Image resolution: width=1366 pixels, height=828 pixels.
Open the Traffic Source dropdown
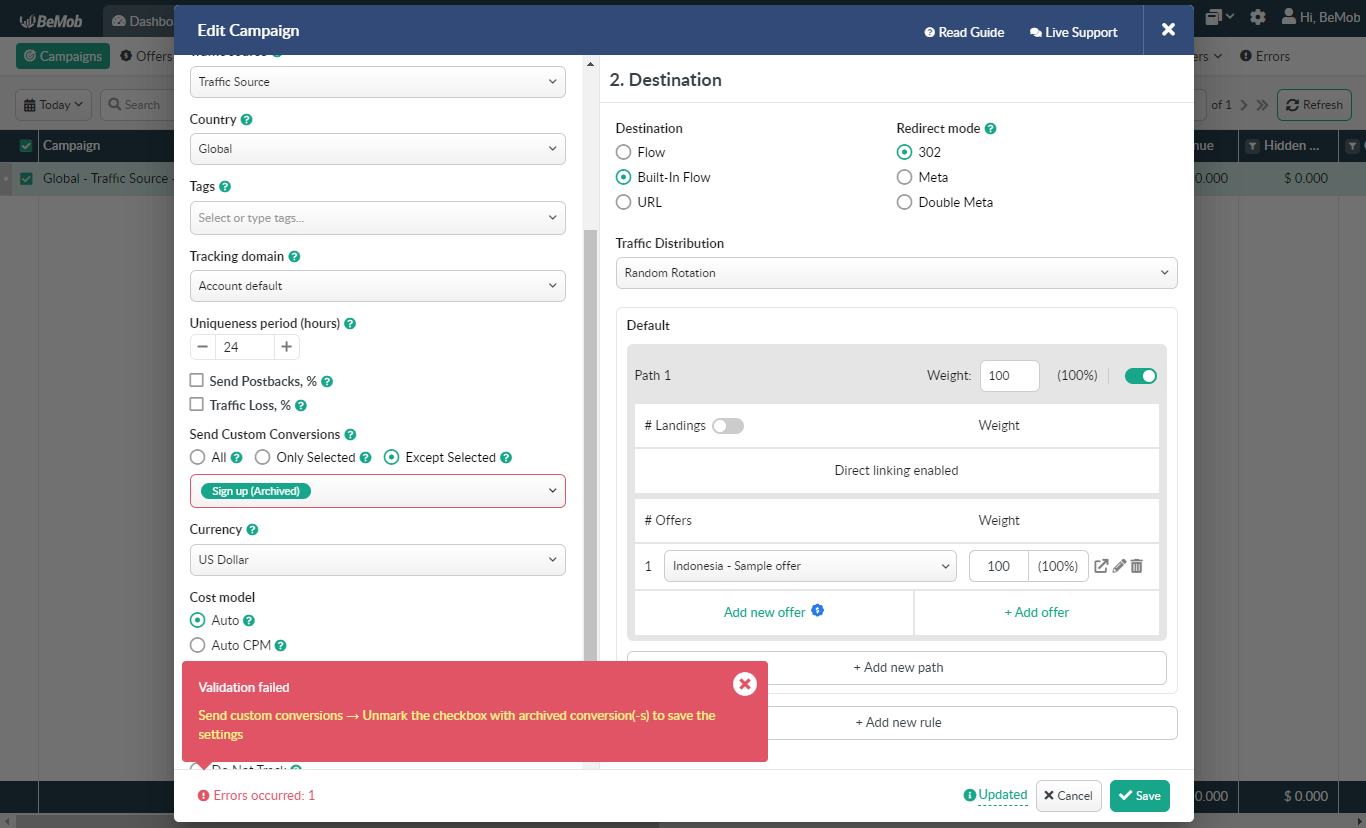tap(378, 82)
